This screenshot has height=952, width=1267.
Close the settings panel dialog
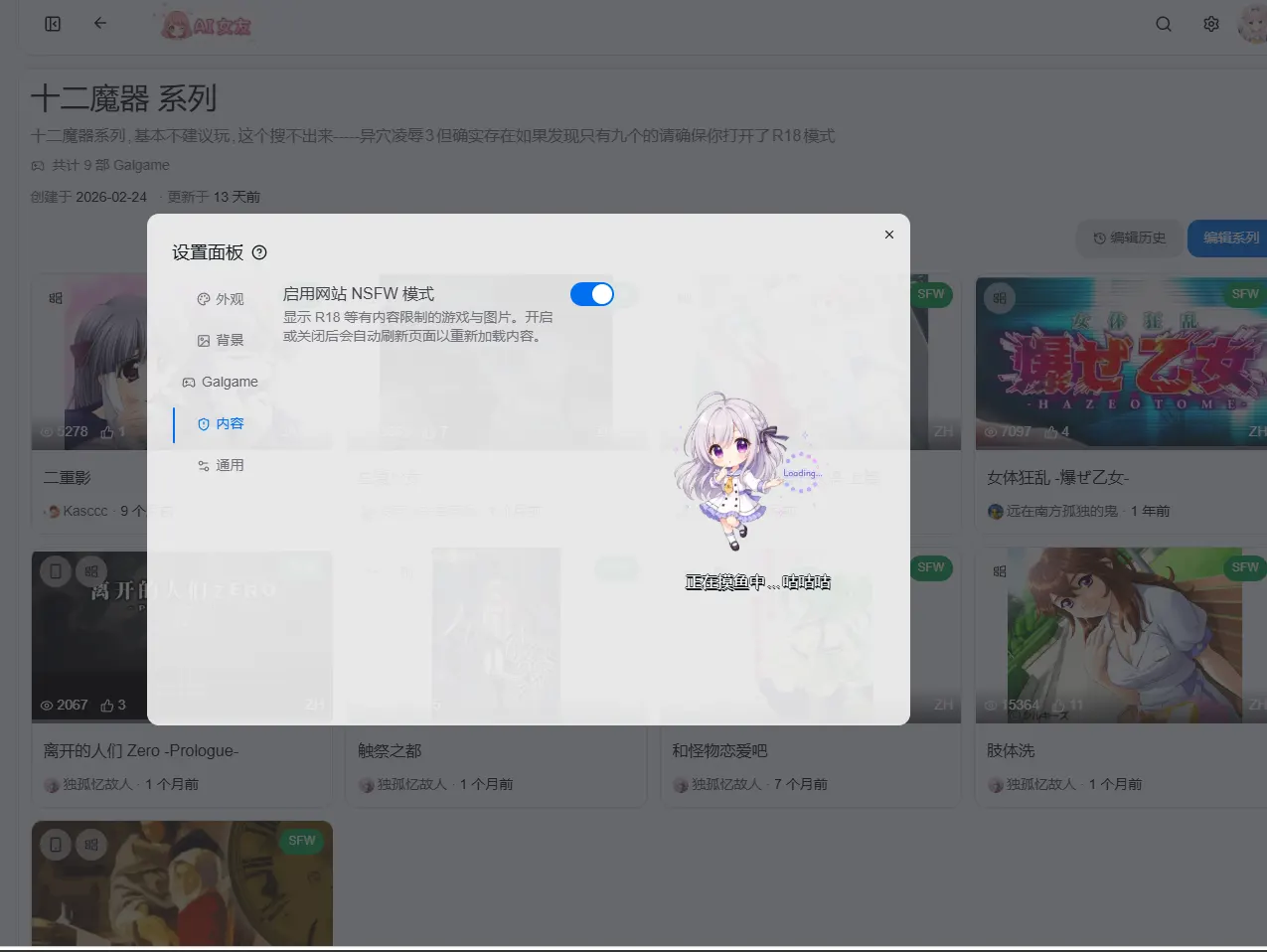tap(889, 235)
